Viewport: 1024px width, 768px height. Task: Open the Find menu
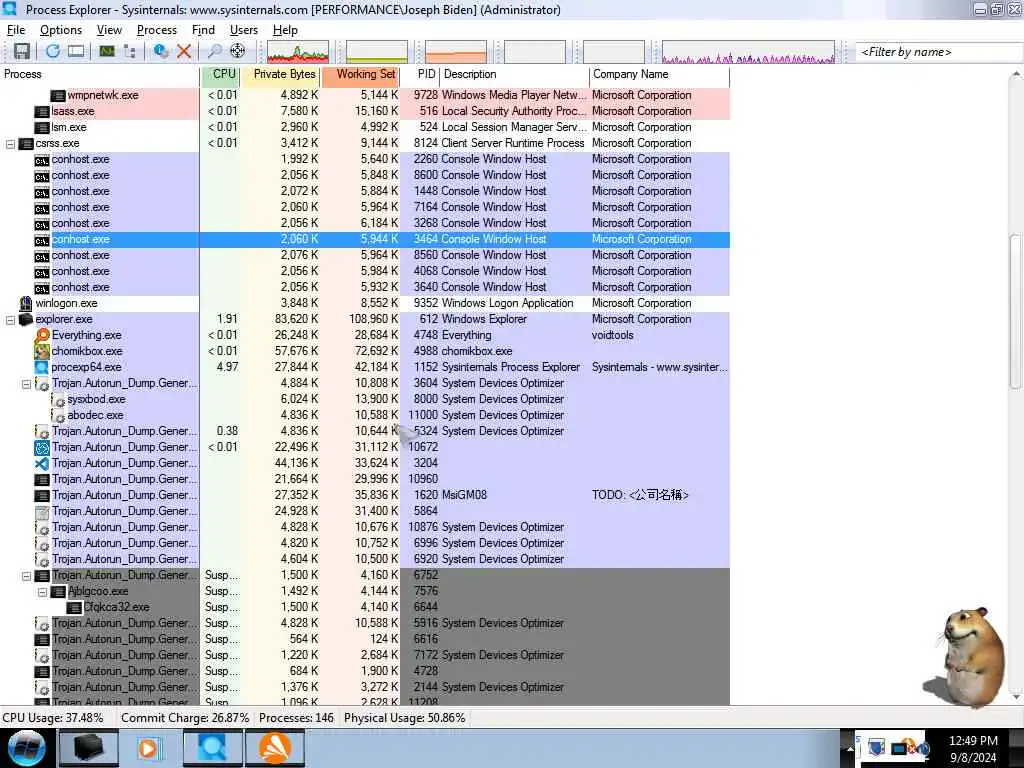click(203, 30)
